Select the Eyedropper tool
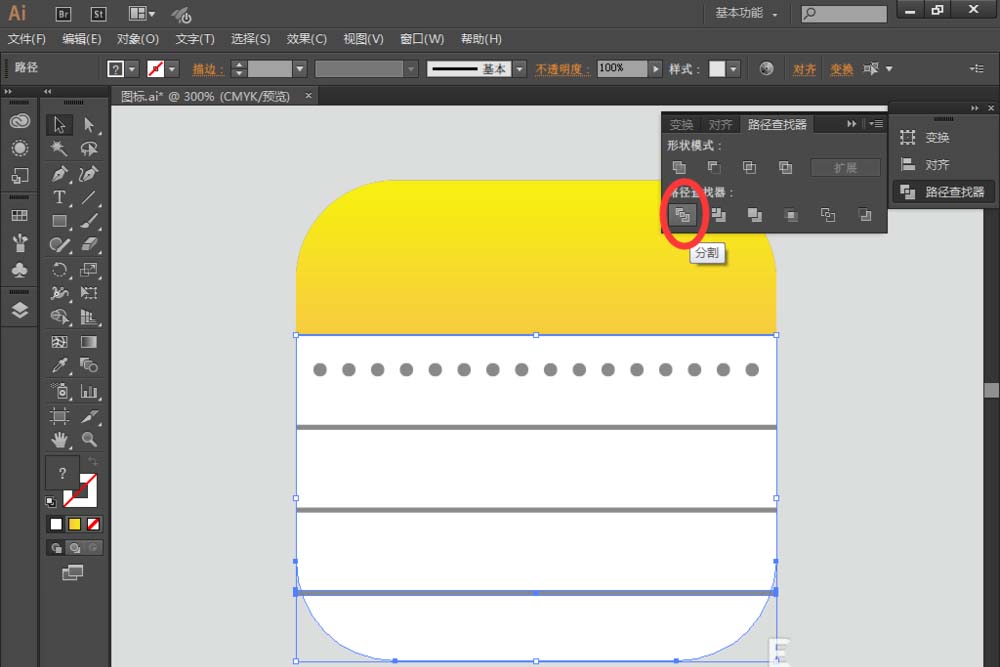This screenshot has height=667, width=1000. tap(59, 365)
